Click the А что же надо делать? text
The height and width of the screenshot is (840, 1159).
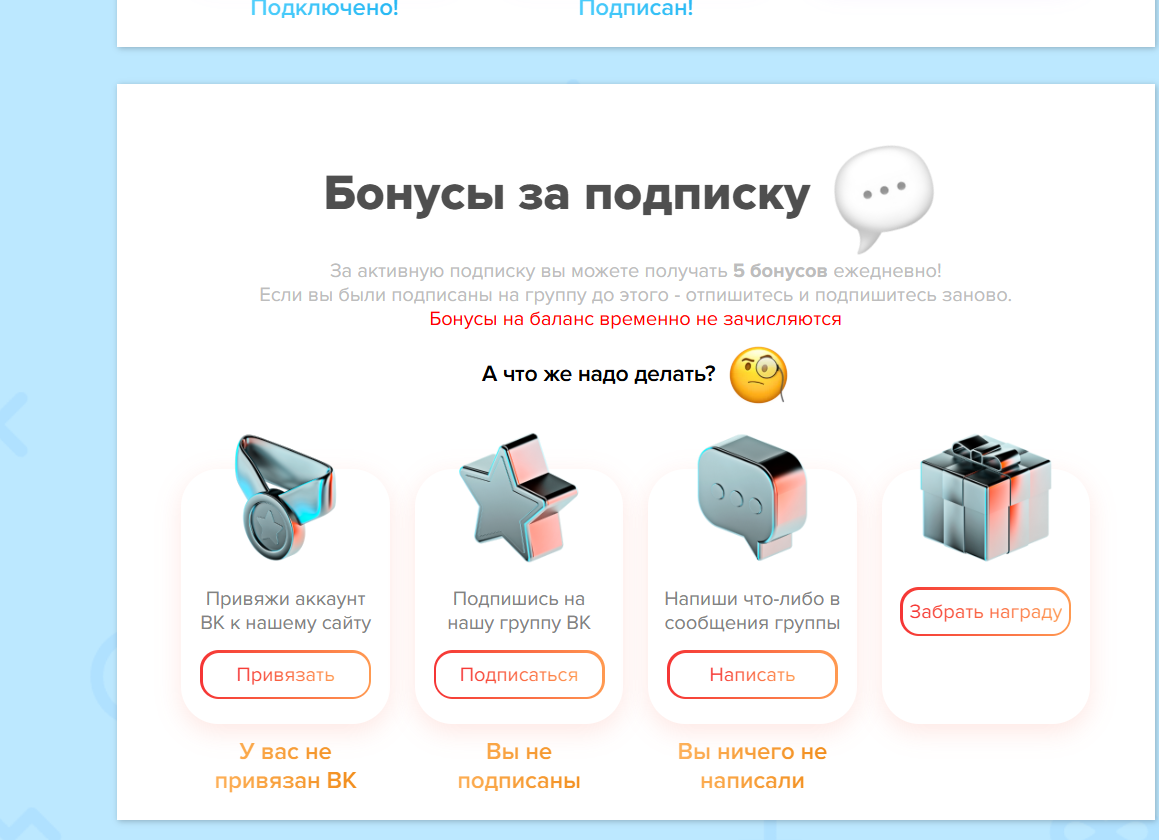(x=599, y=374)
